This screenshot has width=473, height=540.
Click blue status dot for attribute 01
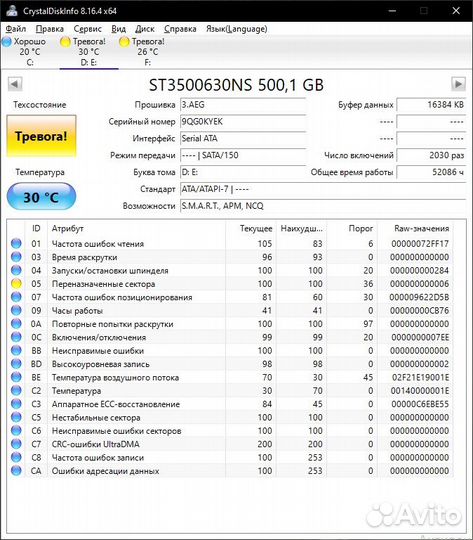[16, 243]
